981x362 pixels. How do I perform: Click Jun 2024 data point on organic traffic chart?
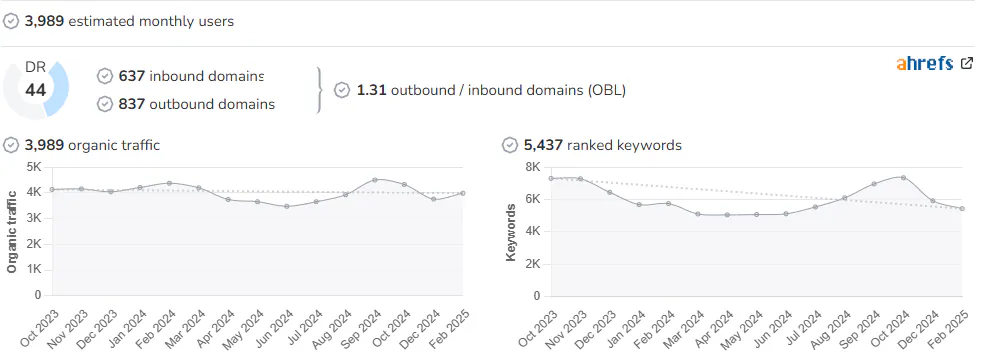click(287, 206)
